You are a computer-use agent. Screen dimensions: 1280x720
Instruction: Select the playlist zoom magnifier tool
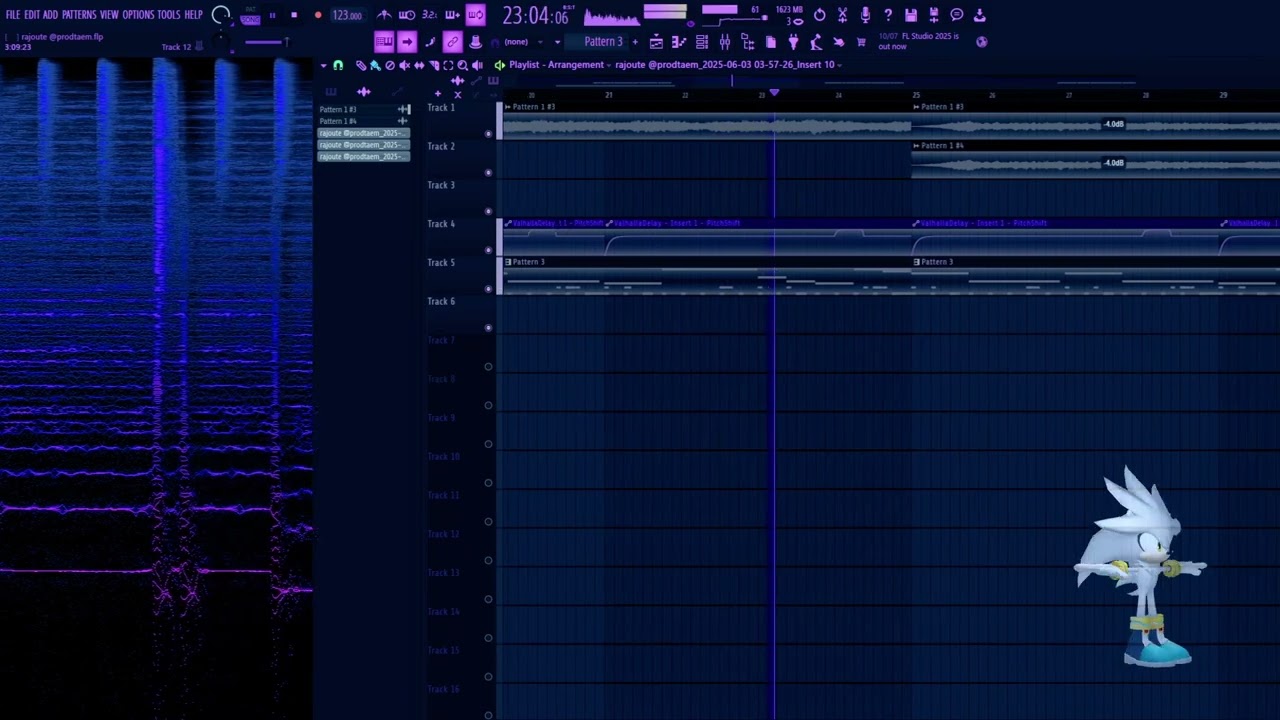click(462, 65)
